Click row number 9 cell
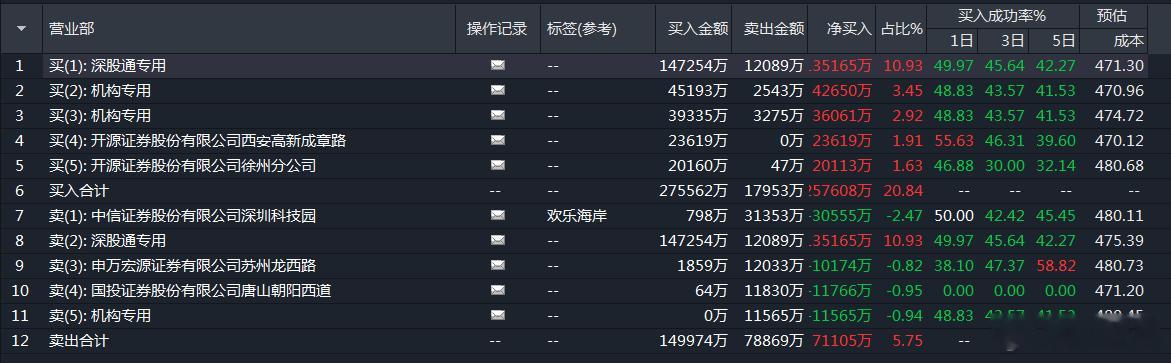 coord(20,266)
